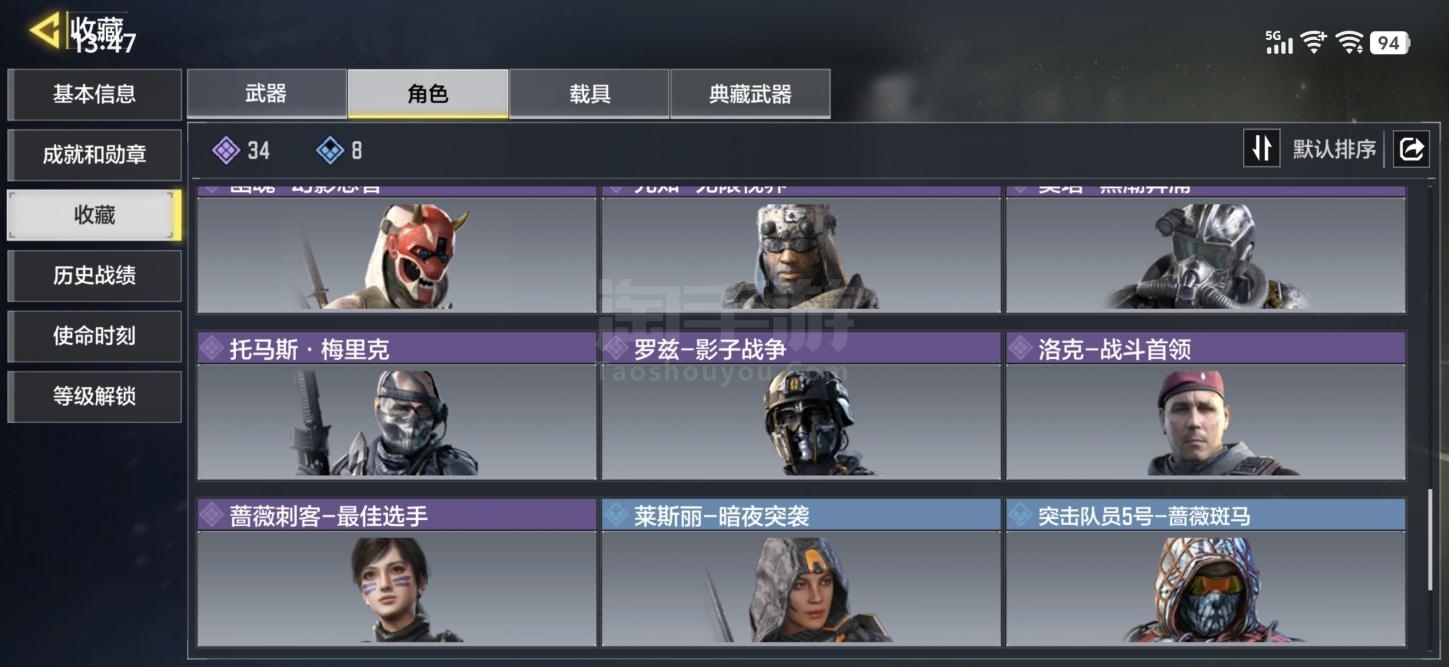Click the share export icon
Screen dimensions: 1449x667
(1411, 149)
